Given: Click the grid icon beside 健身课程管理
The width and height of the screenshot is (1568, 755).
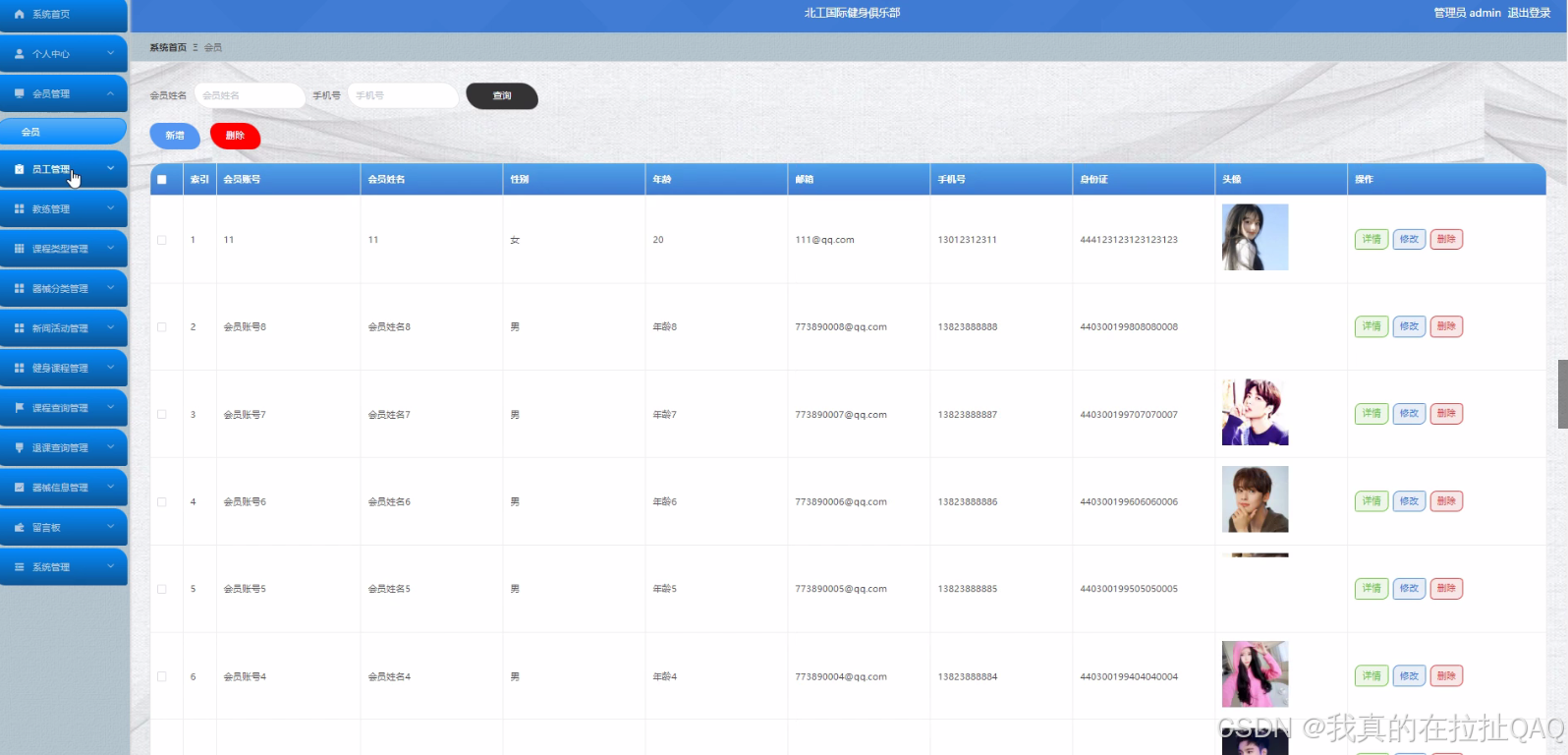Looking at the screenshot, I should [19, 369].
